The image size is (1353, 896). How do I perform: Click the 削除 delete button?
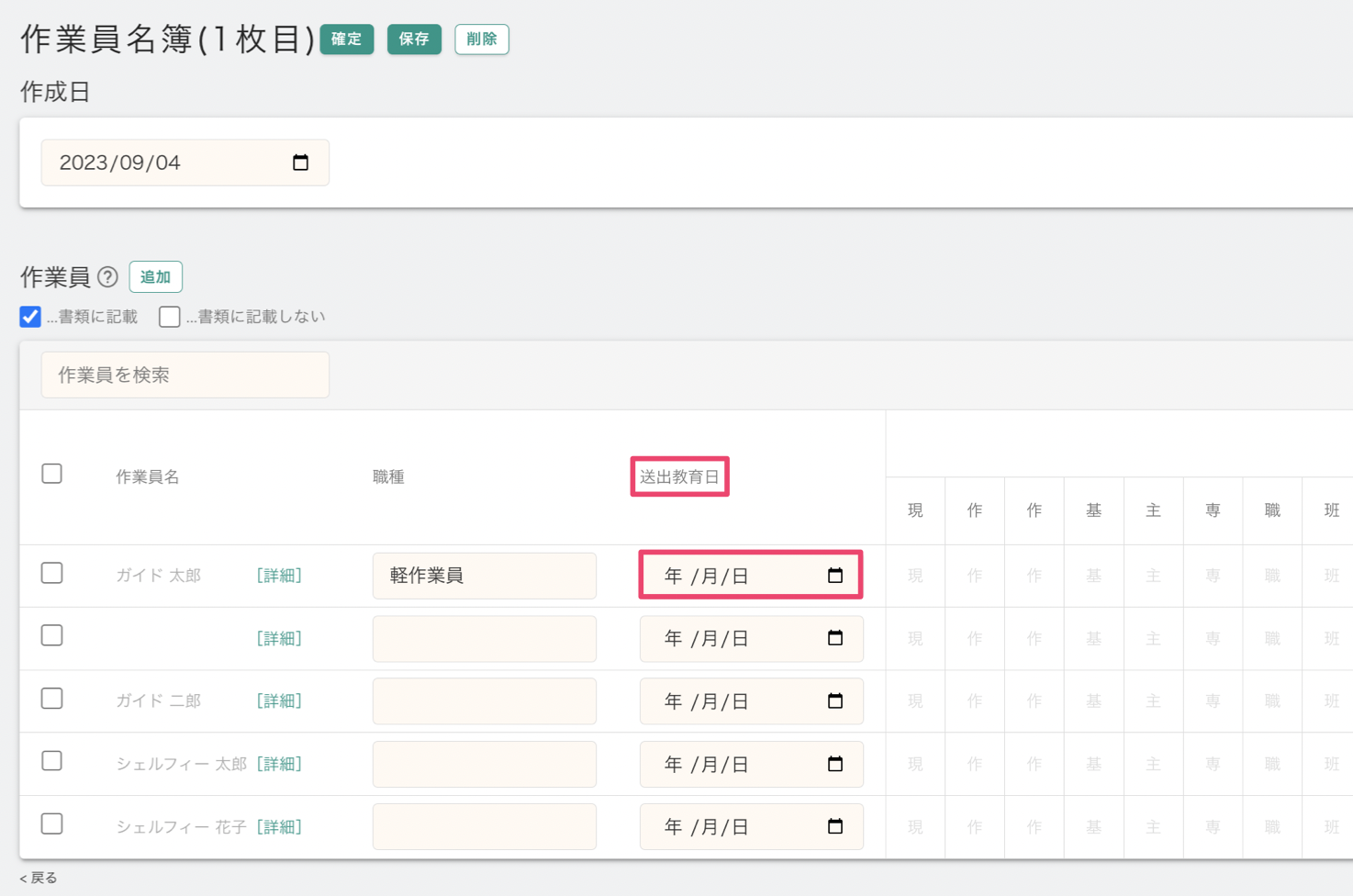click(481, 39)
